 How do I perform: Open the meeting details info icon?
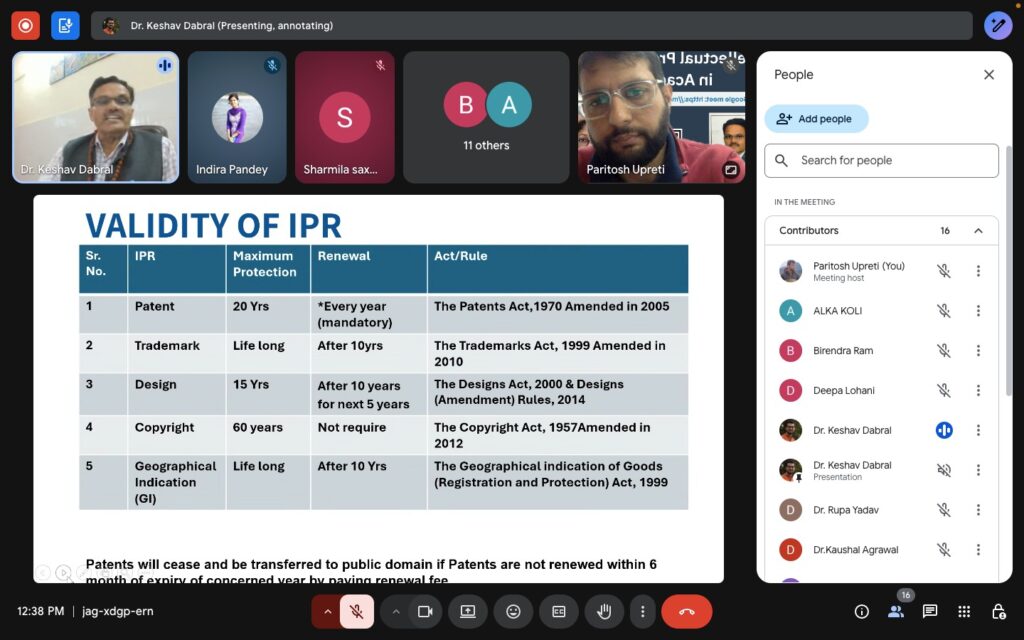click(x=861, y=611)
